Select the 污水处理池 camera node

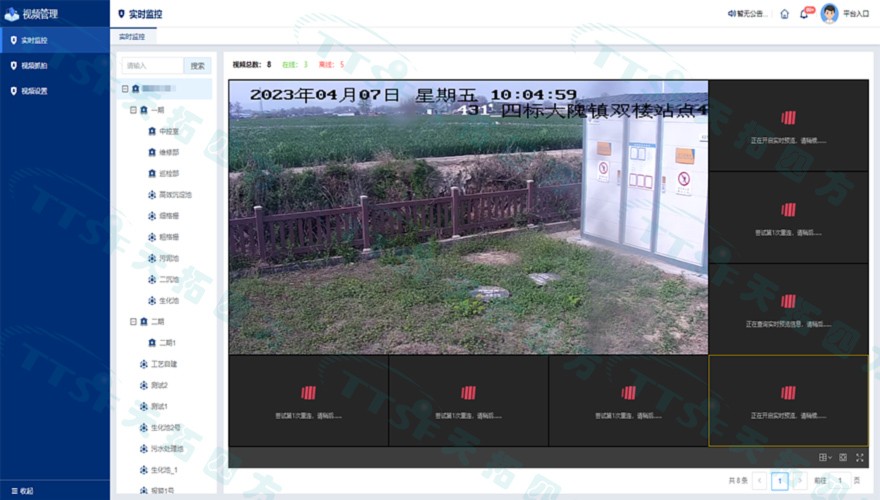[165, 448]
